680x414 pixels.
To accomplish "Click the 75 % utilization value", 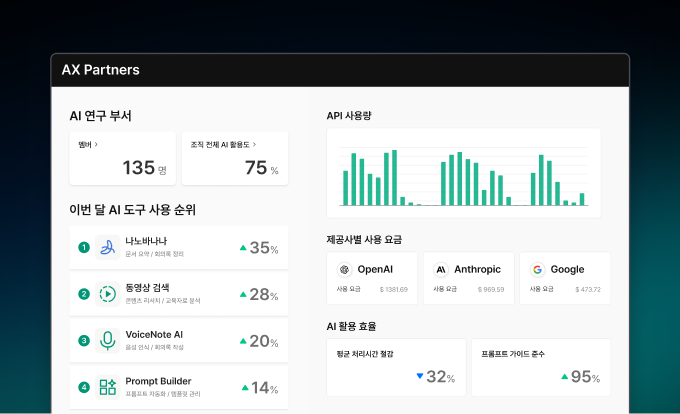I will pyautogui.click(x=262, y=168).
